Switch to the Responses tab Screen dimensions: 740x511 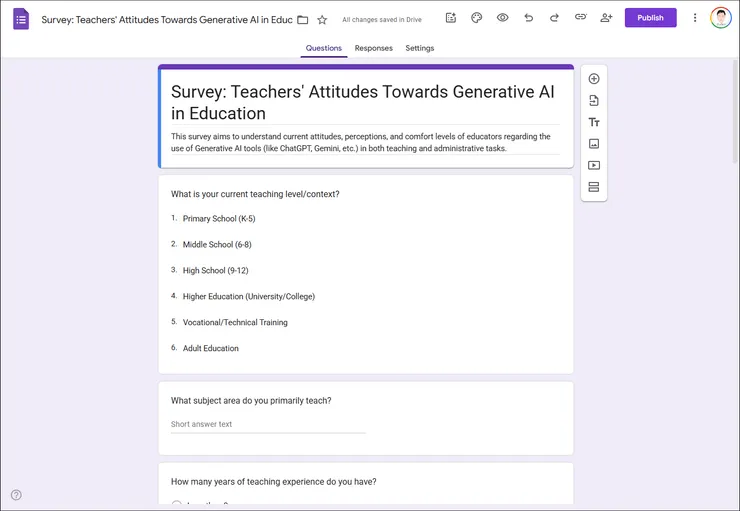point(373,48)
